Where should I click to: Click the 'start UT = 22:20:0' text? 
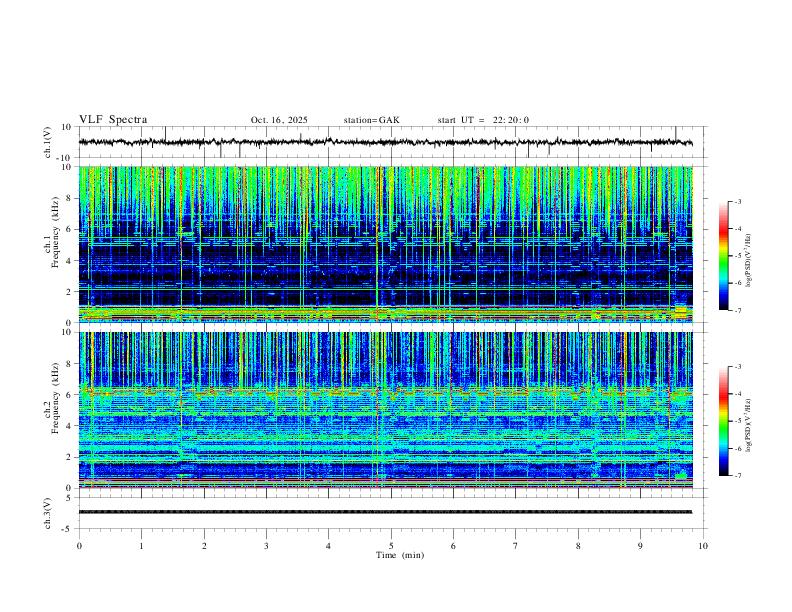click(483, 120)
